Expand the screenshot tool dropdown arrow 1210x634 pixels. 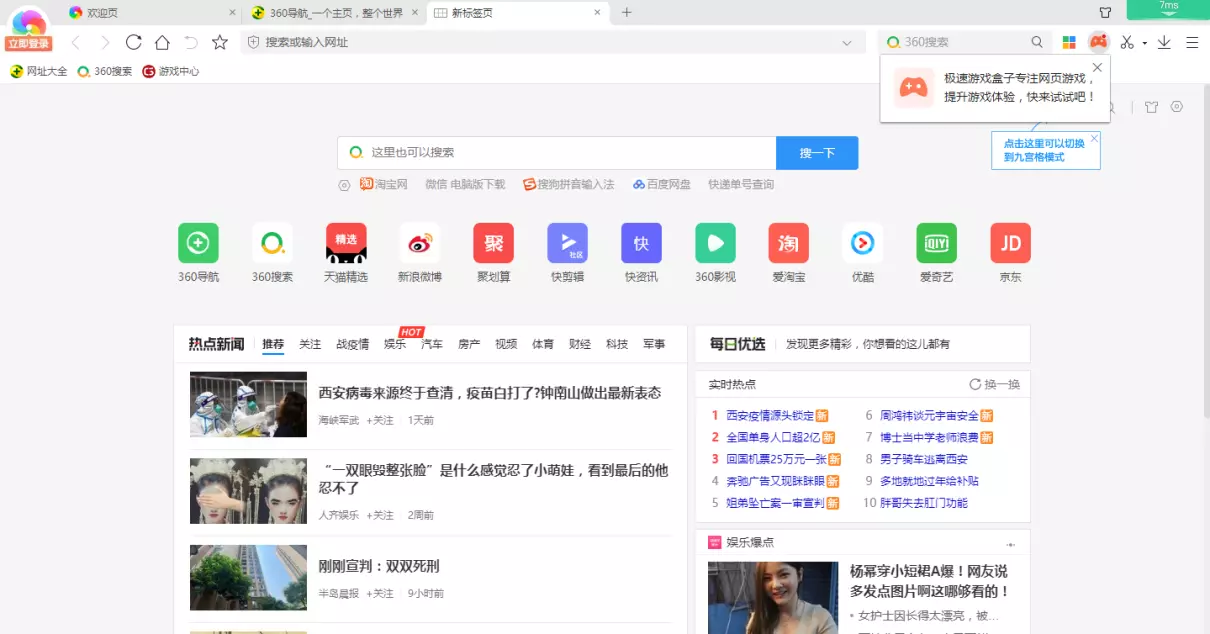click(x=1144, y=43)
